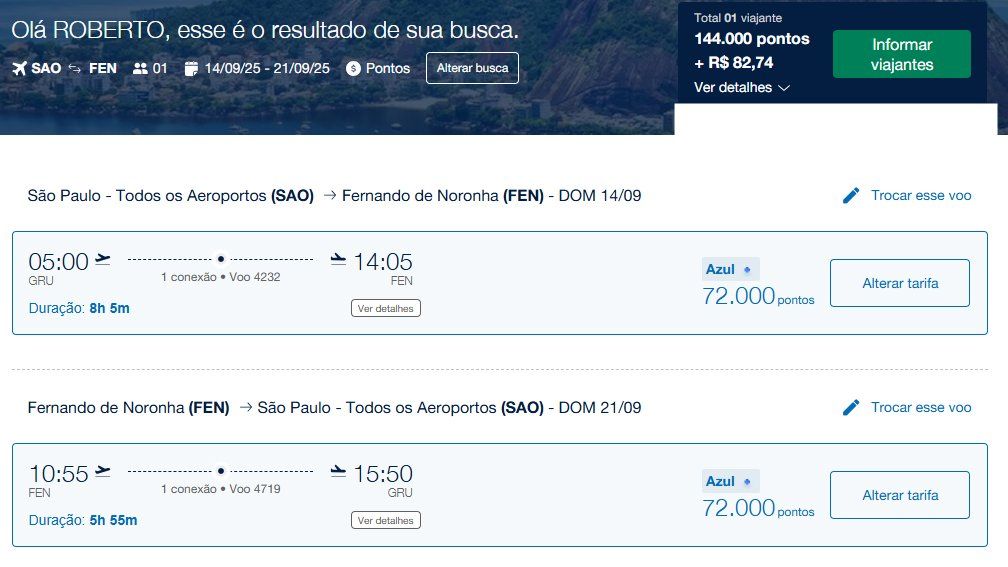Click the travelers people icon
This screenshot has height=567, width=1008.
pos(140,68)
